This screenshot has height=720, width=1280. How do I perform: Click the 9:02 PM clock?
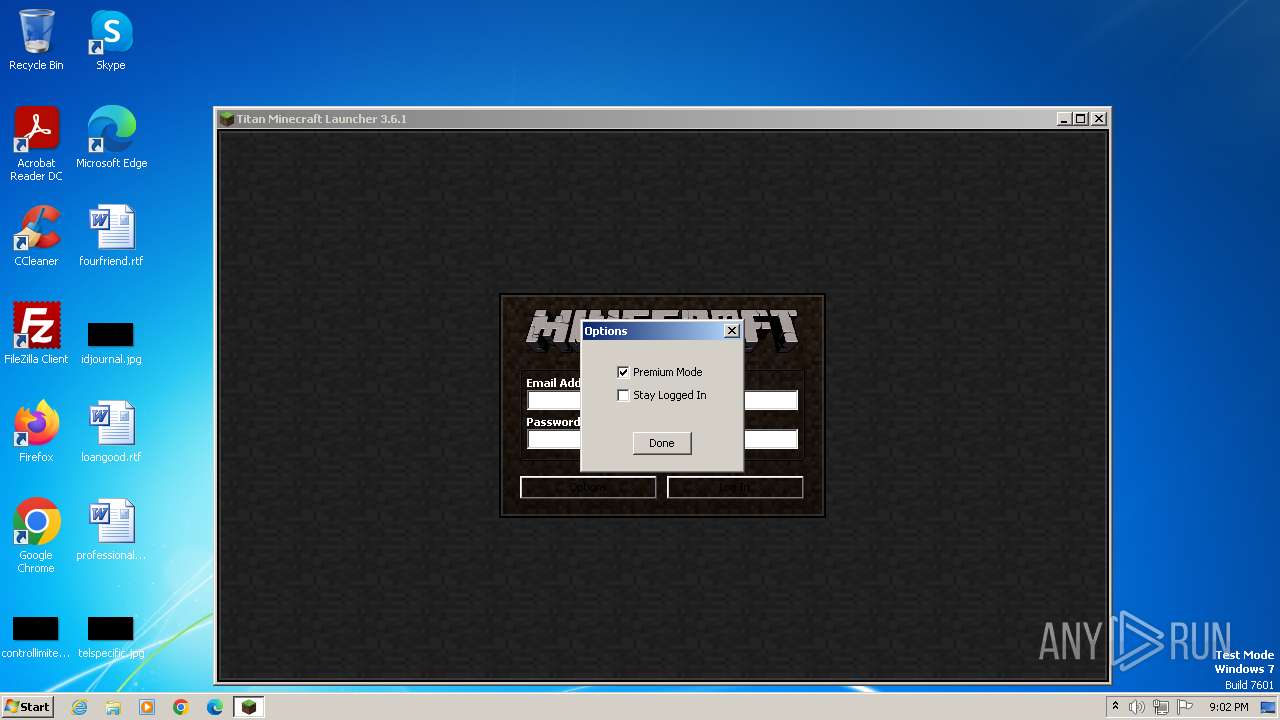point(1228,707)
